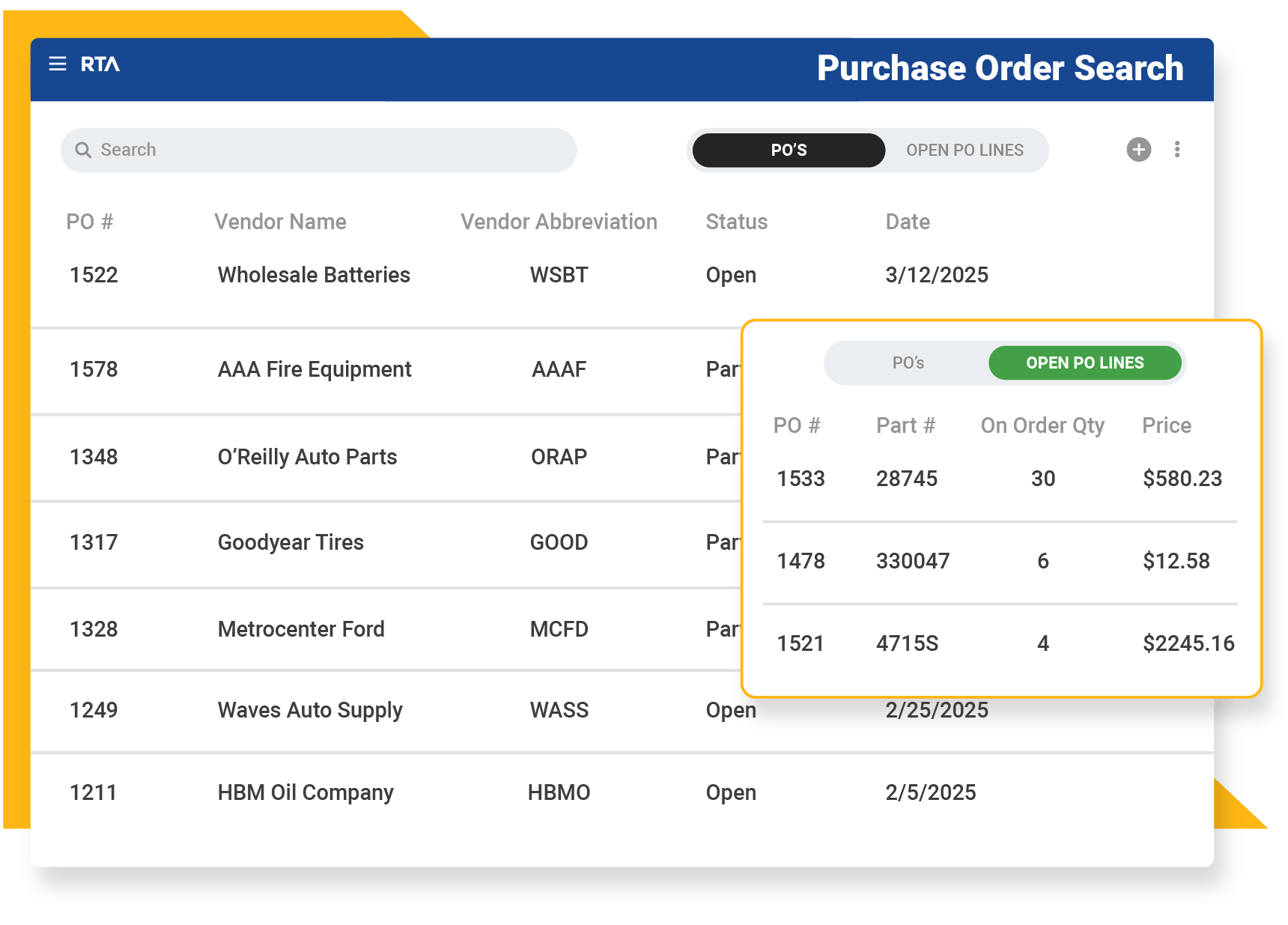1288x925 pixels.
Task: Click part number 28745
Action: coord(907,479)
